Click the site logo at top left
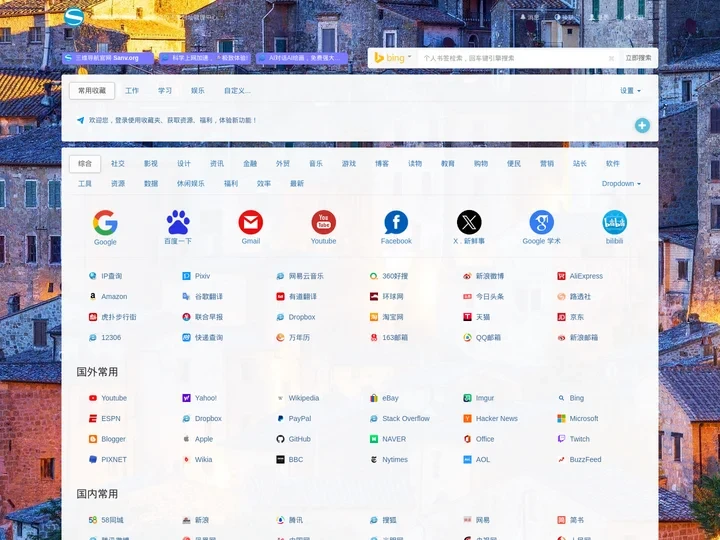720x540 pixels. click(74, 17)
